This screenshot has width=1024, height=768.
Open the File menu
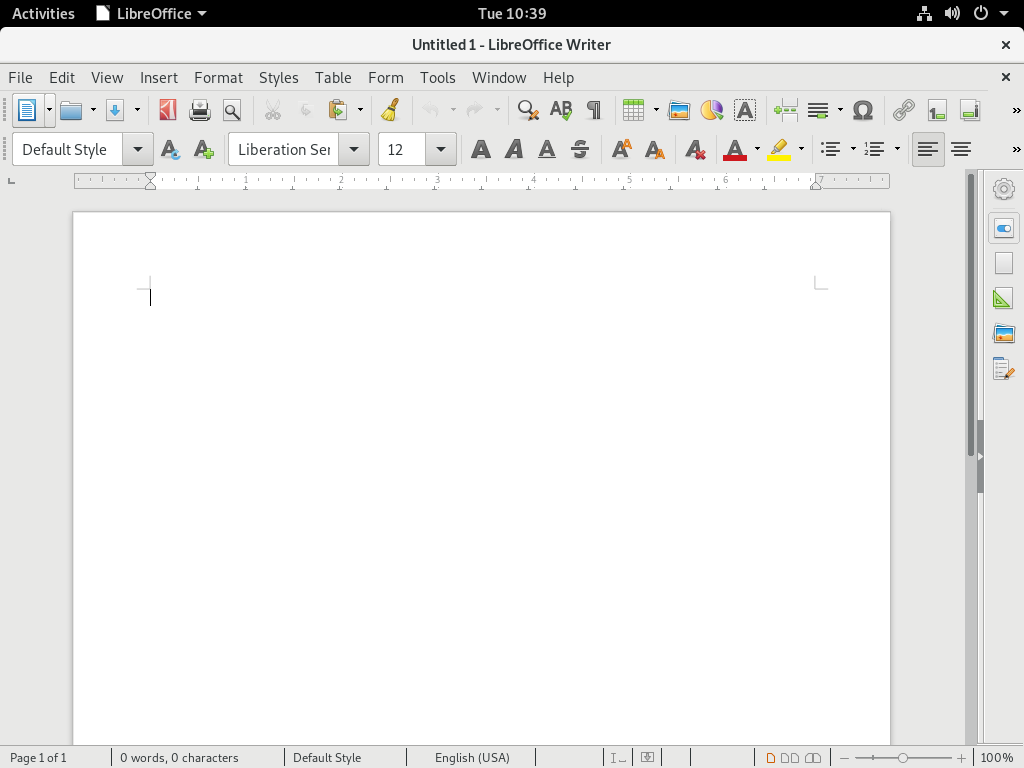[x=20, y=78]
